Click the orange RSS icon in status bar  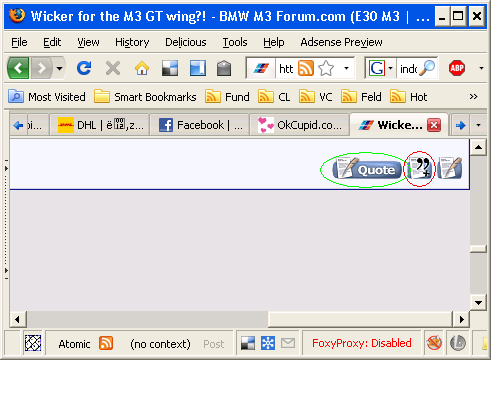(106, 343)
